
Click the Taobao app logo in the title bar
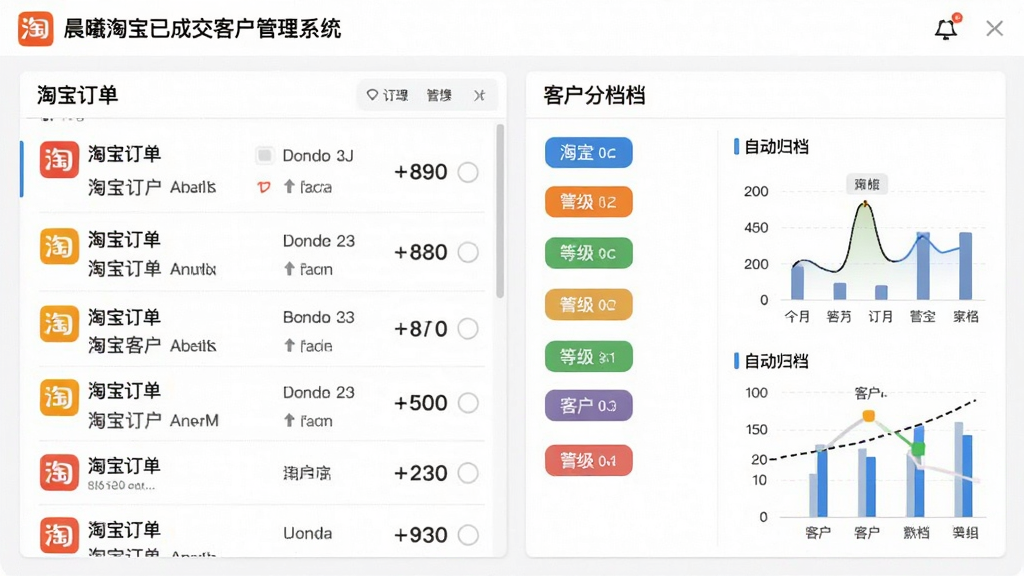[35, 29]
